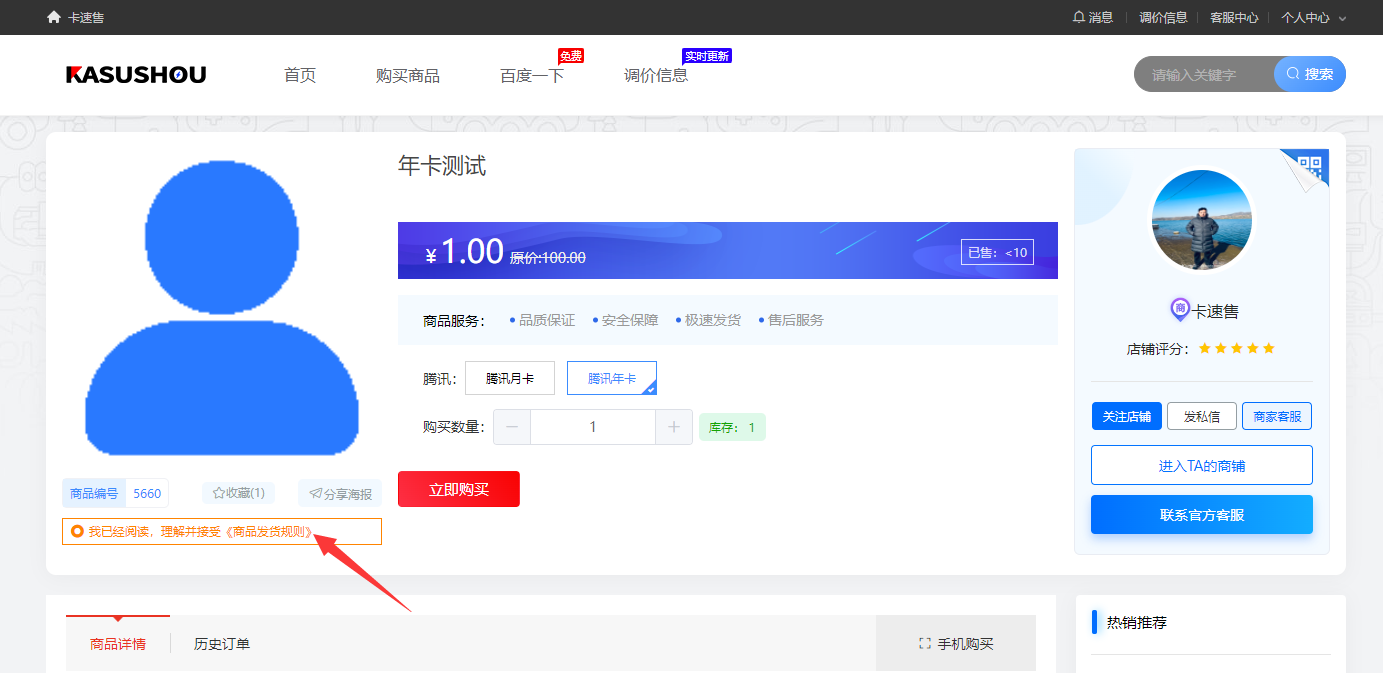
Task: Click the seller avatar photo
Action: (x=1202, y=220)
